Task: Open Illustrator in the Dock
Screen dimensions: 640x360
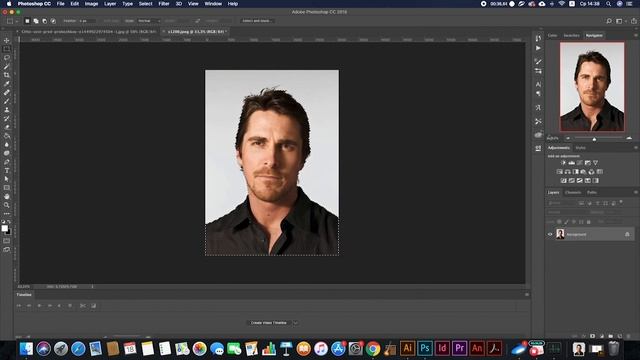Action: click(x=407, y=349)
